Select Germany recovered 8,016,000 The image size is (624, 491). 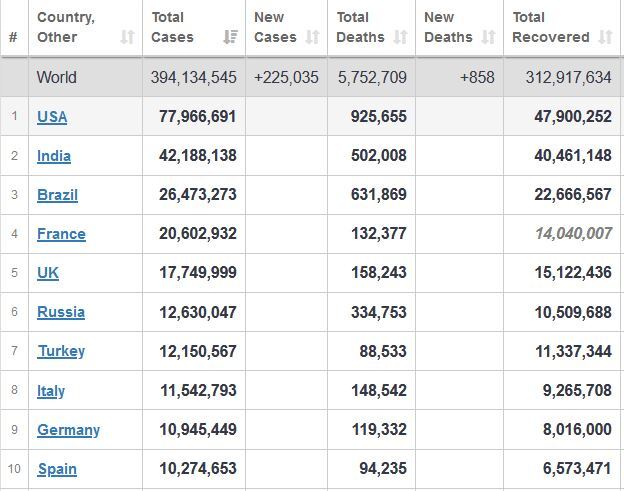577,429
